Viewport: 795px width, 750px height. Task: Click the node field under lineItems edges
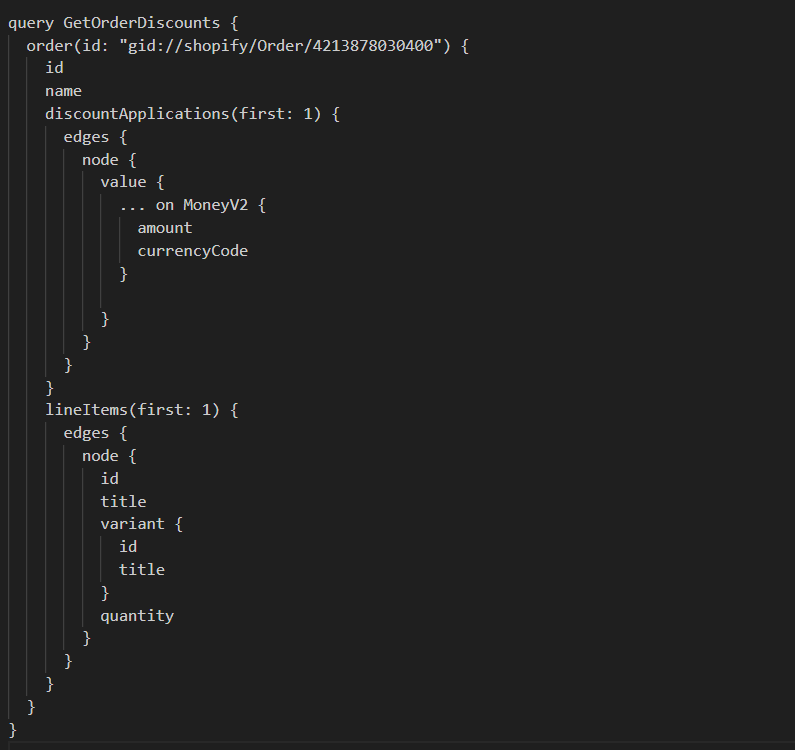tap(100, 455)
